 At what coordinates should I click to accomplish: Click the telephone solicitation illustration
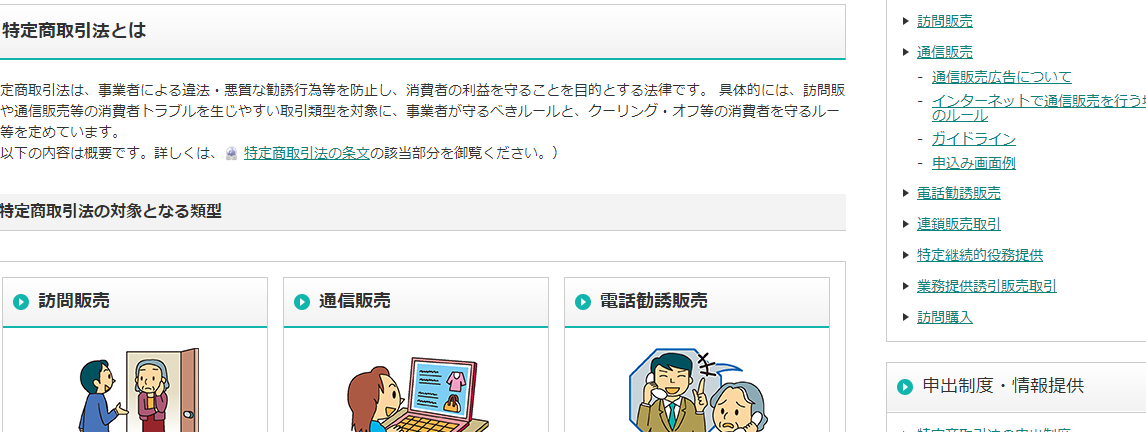(x=698, y=390)
